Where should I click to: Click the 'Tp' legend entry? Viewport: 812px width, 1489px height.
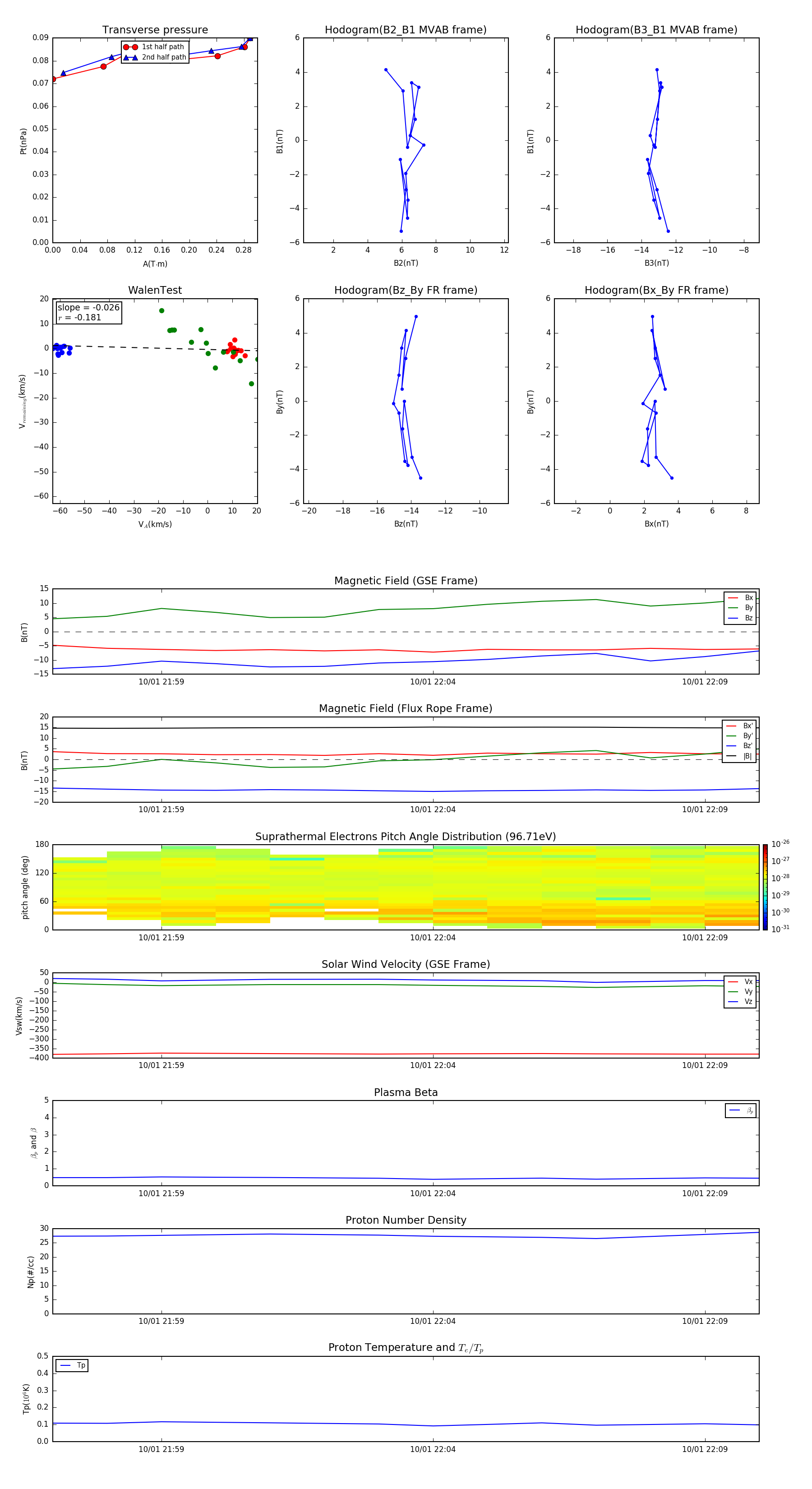(72, 1365)
